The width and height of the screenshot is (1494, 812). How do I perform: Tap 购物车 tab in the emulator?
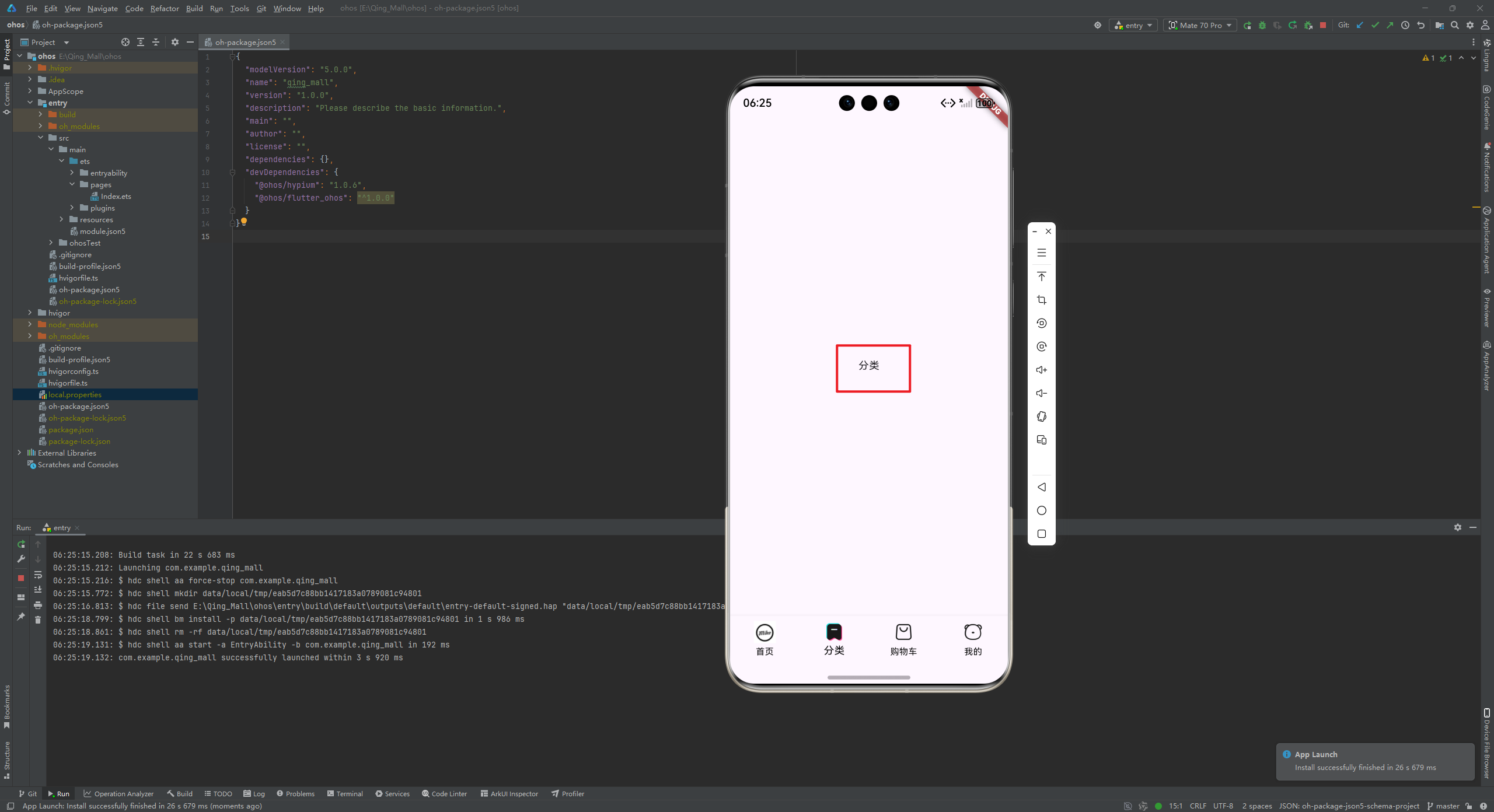click(903, 639)
